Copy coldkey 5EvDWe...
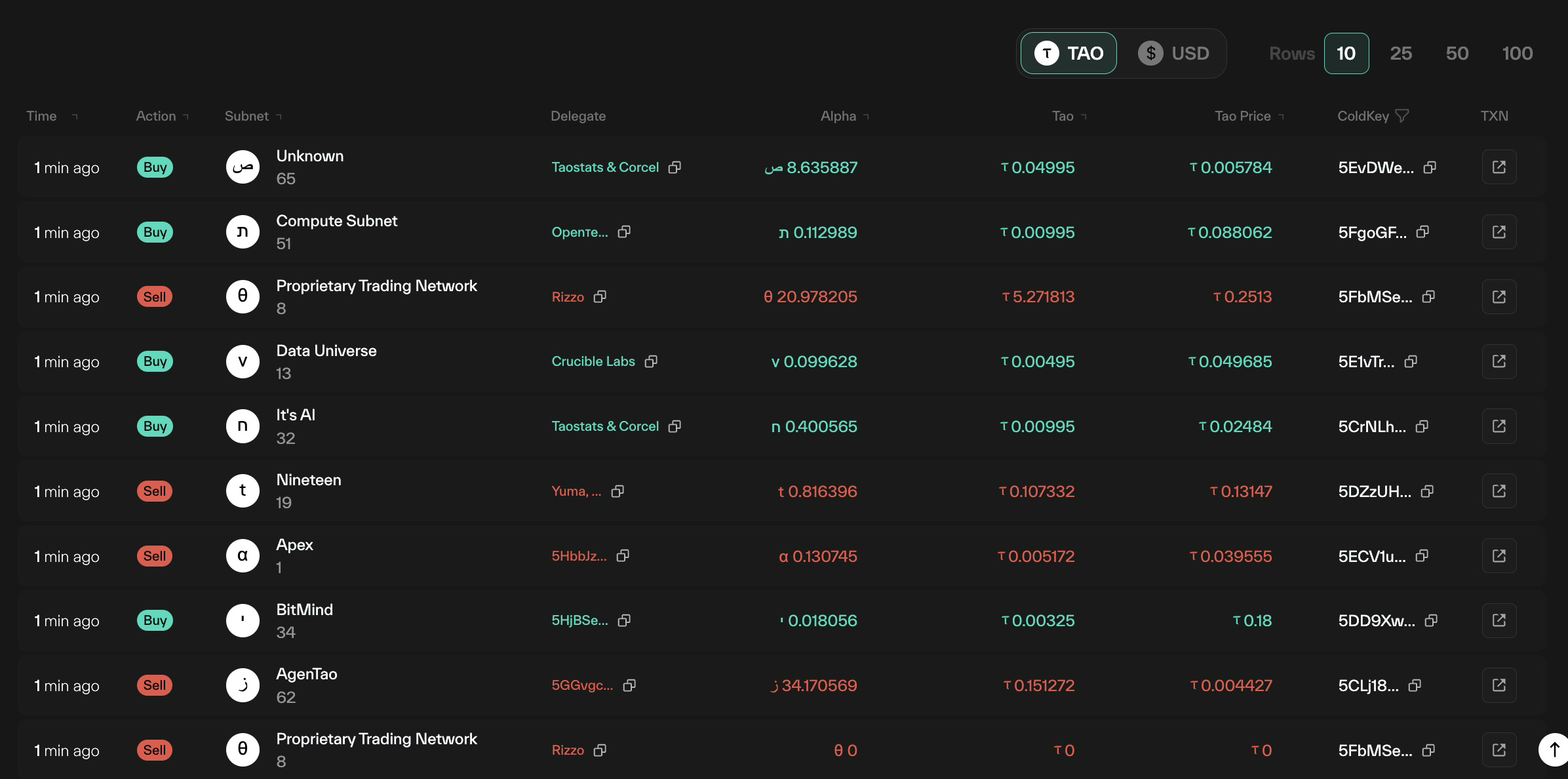The width and height of the screenshot is (1568, 779). [1430, 167]
